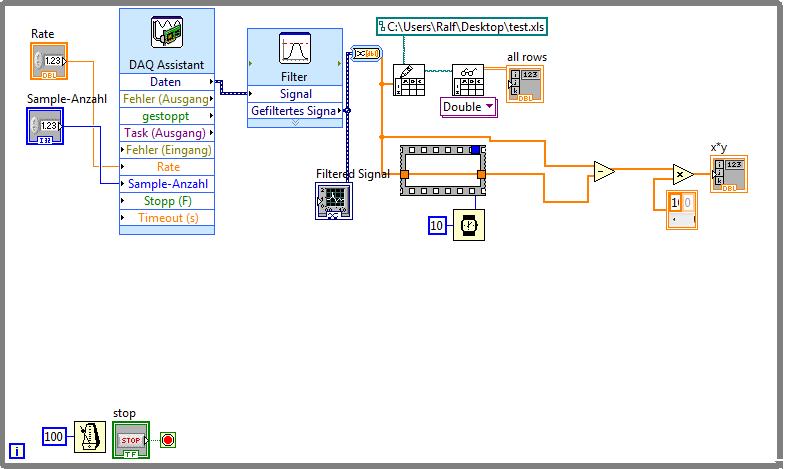
Task: Select the Multiply function node
Action: click(683, 174)
